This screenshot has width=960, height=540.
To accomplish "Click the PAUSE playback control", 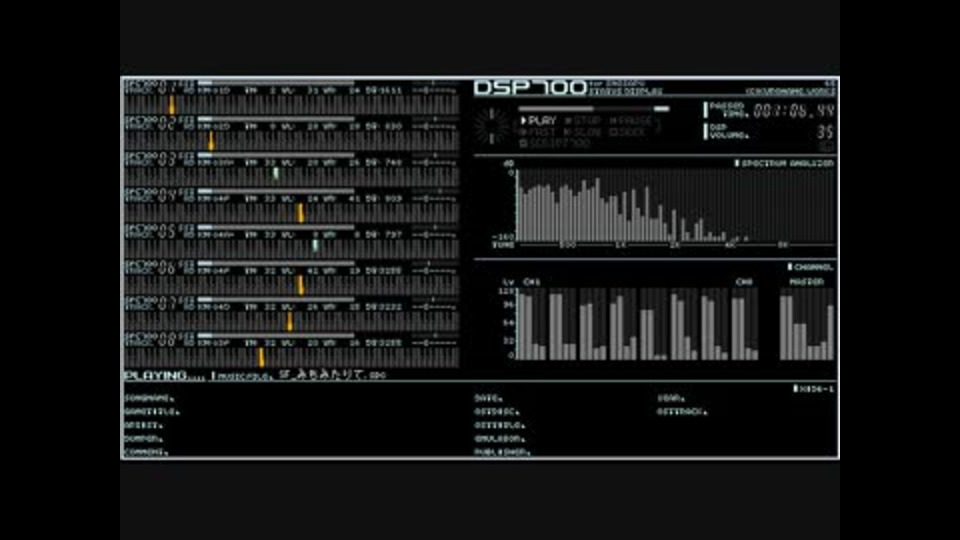I will [x=630, y=121].
